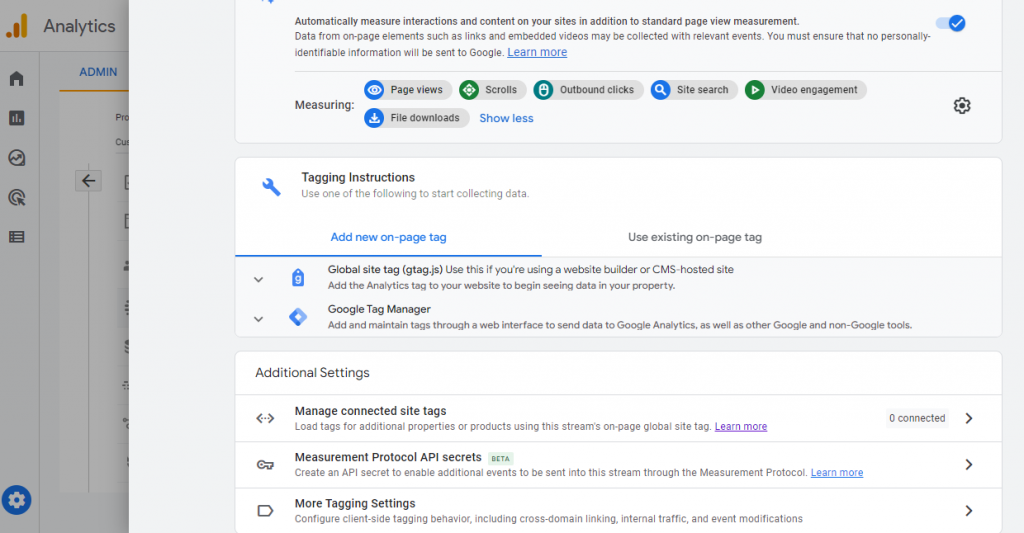Screen dimensions: 1024x533
Task: Click the Home icon in left sidebar
Action: [x=16, y=79]
